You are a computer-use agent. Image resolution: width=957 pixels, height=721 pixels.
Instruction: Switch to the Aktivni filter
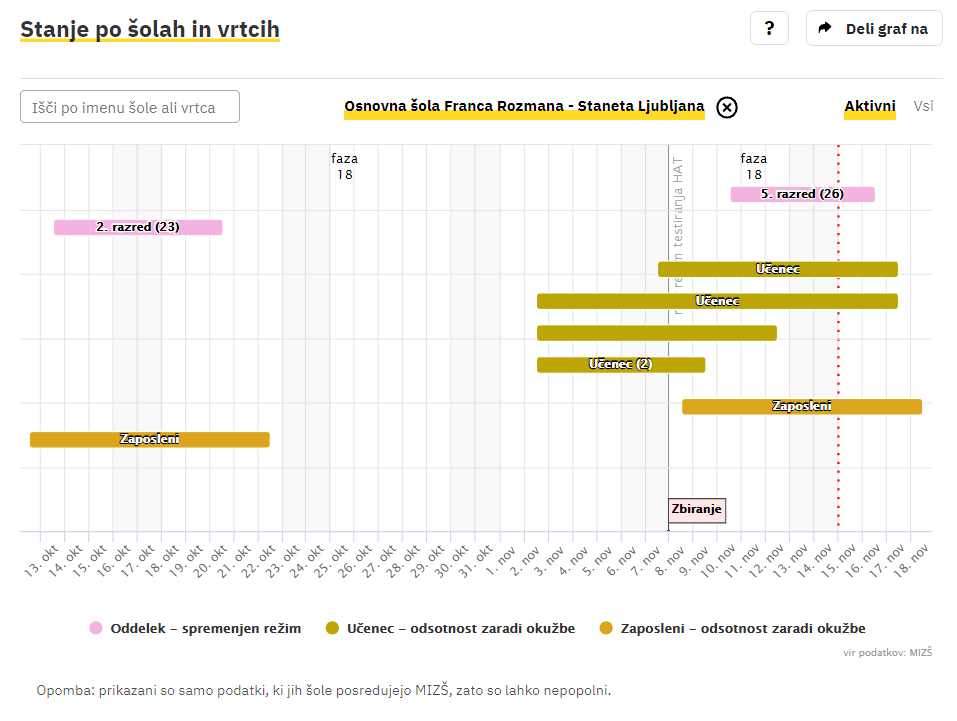point(869,106)
